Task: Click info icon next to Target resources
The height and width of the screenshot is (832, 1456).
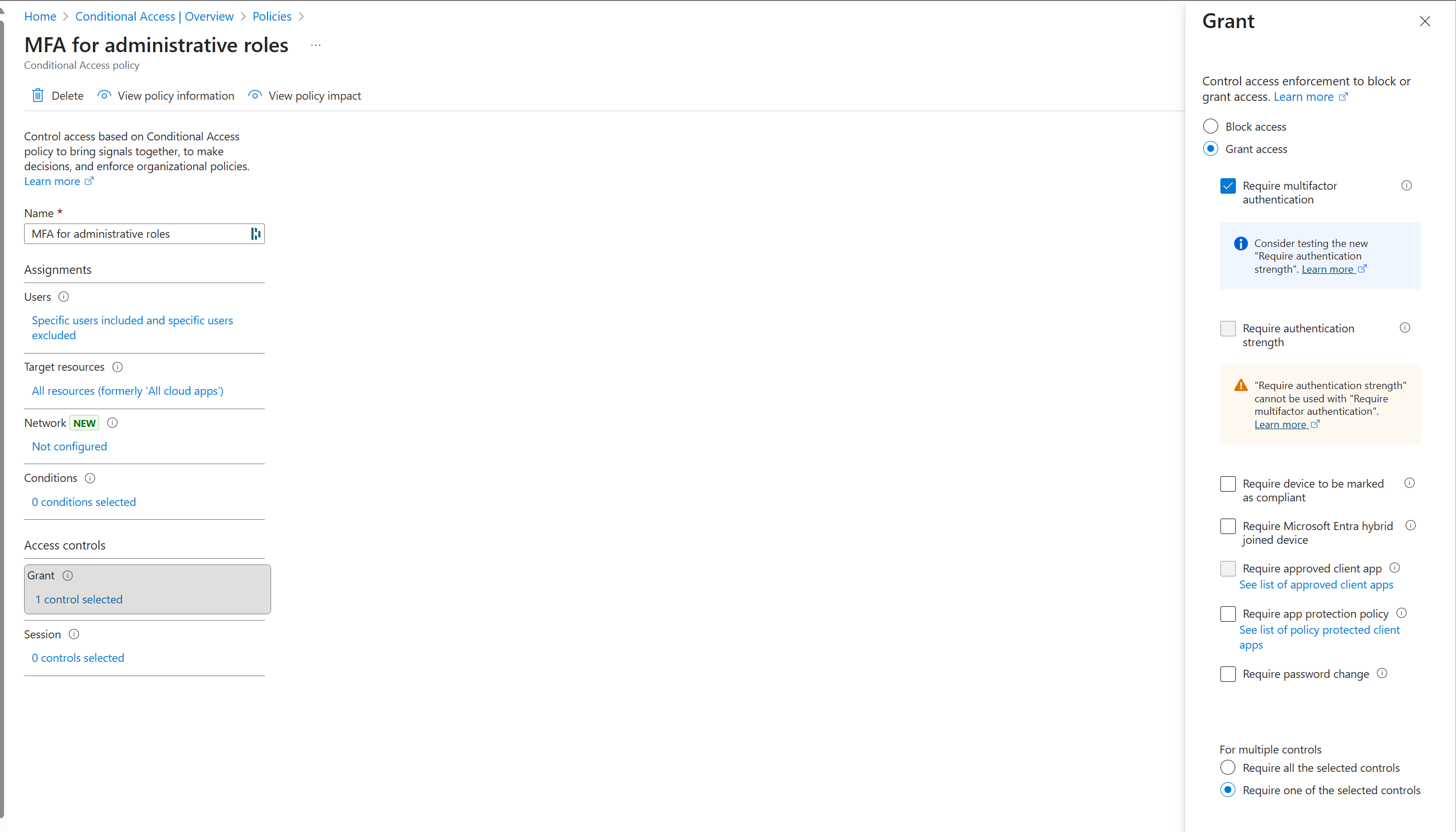Action: click(118, 367)
